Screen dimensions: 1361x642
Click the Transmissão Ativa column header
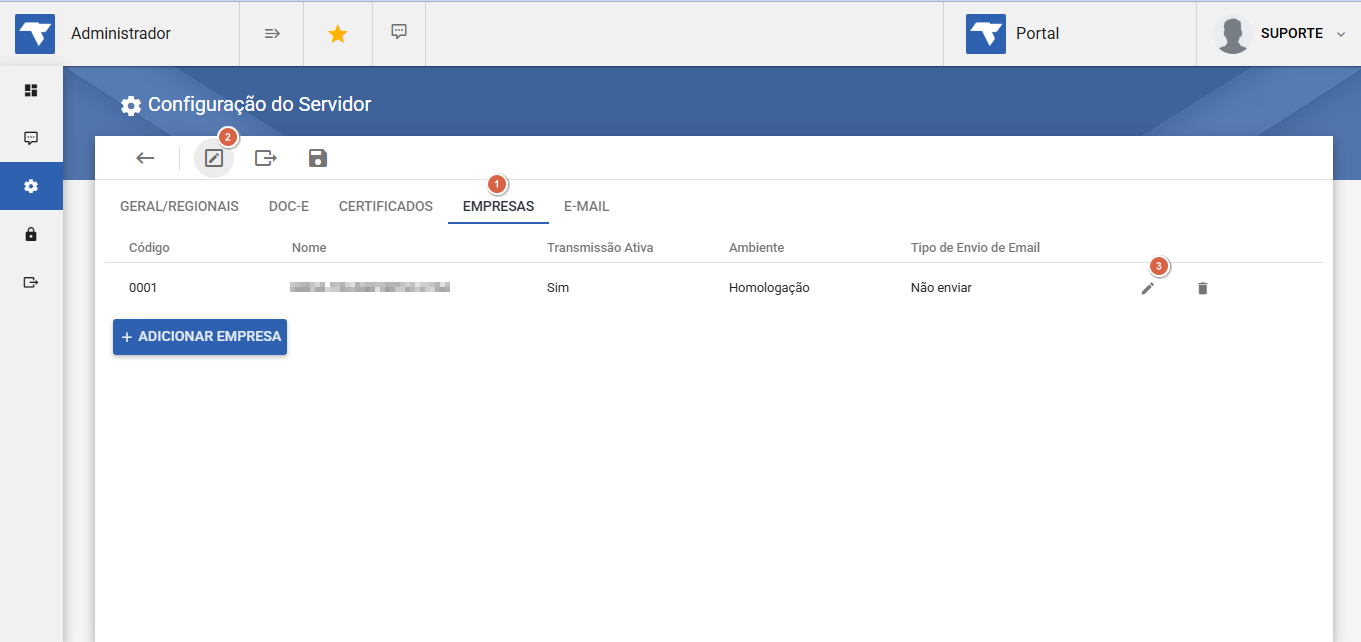(x=600, y=247)
